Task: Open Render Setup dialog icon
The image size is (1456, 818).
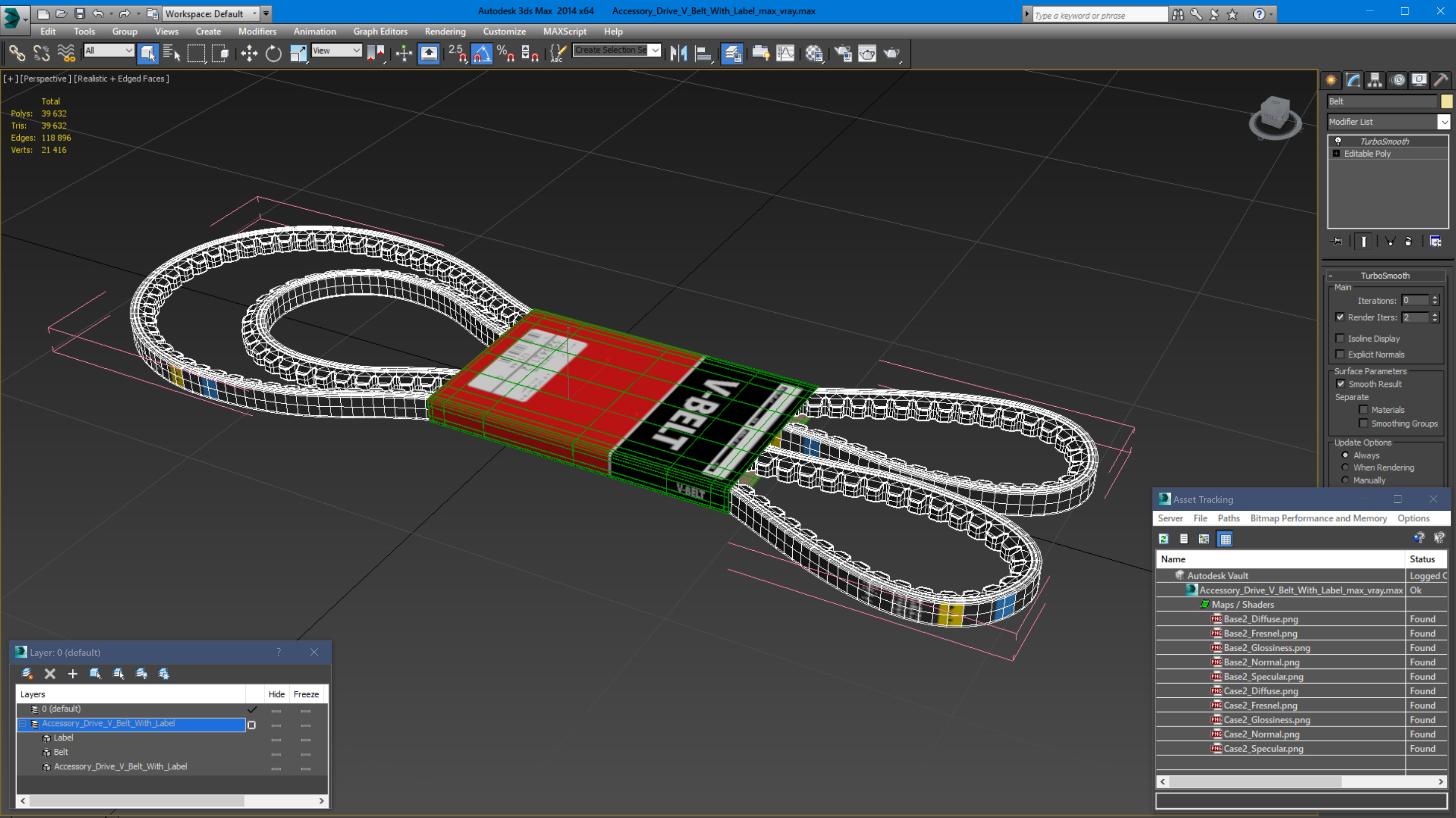Action: tap(843, 53)
